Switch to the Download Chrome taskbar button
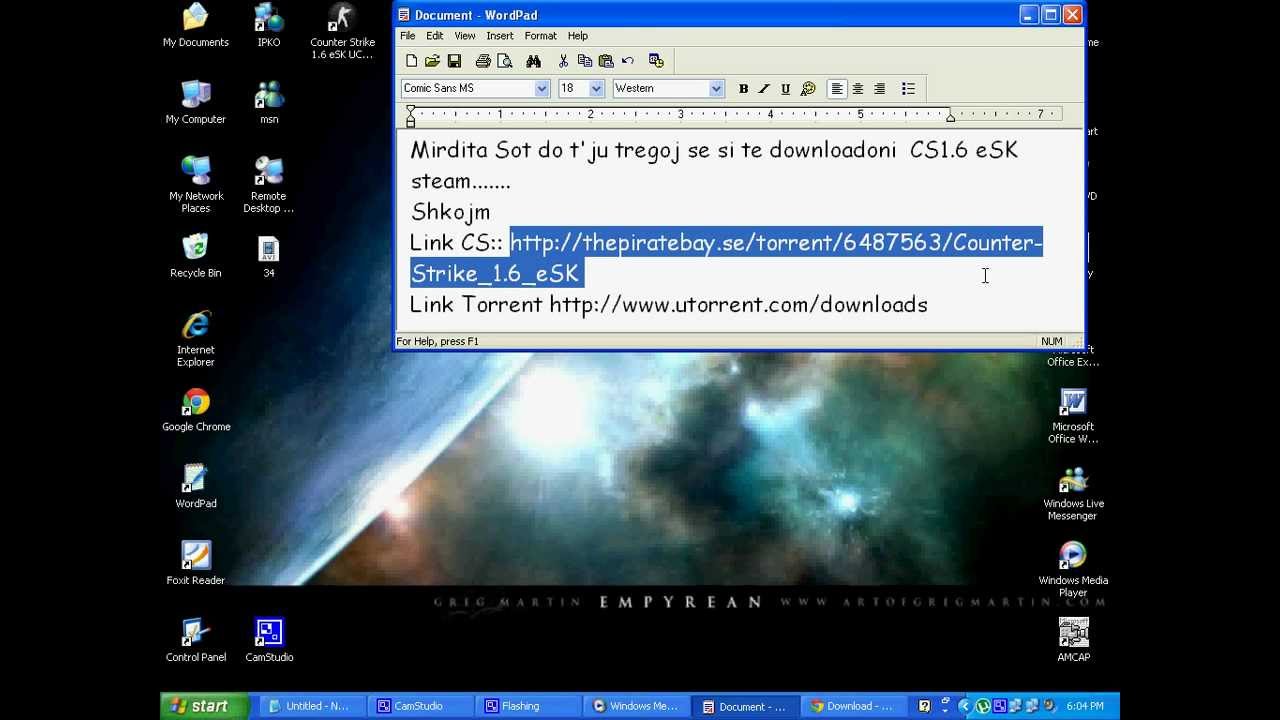This screenshot has width=1280, height=720. point(853,706)
